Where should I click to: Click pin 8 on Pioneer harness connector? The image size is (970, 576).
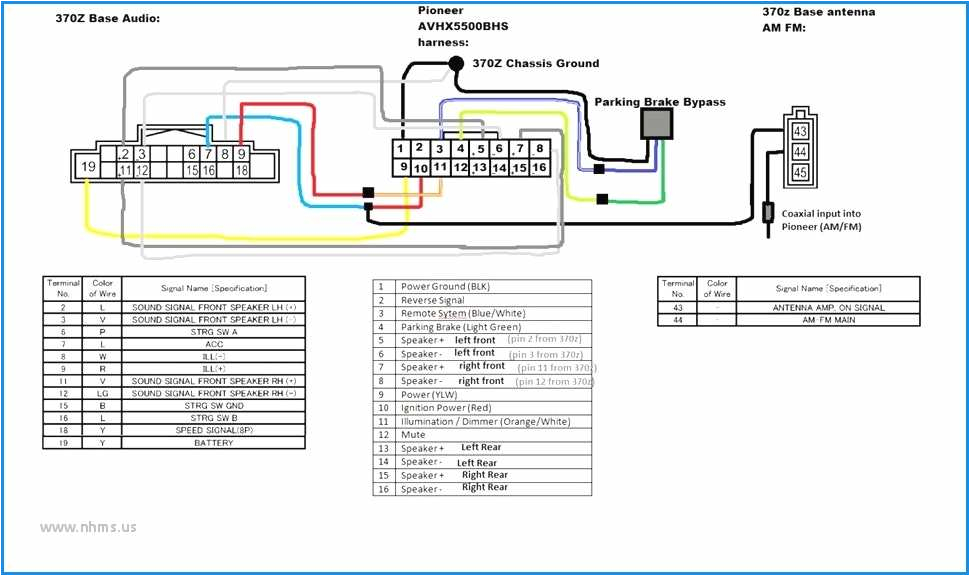tap(539, 149)
